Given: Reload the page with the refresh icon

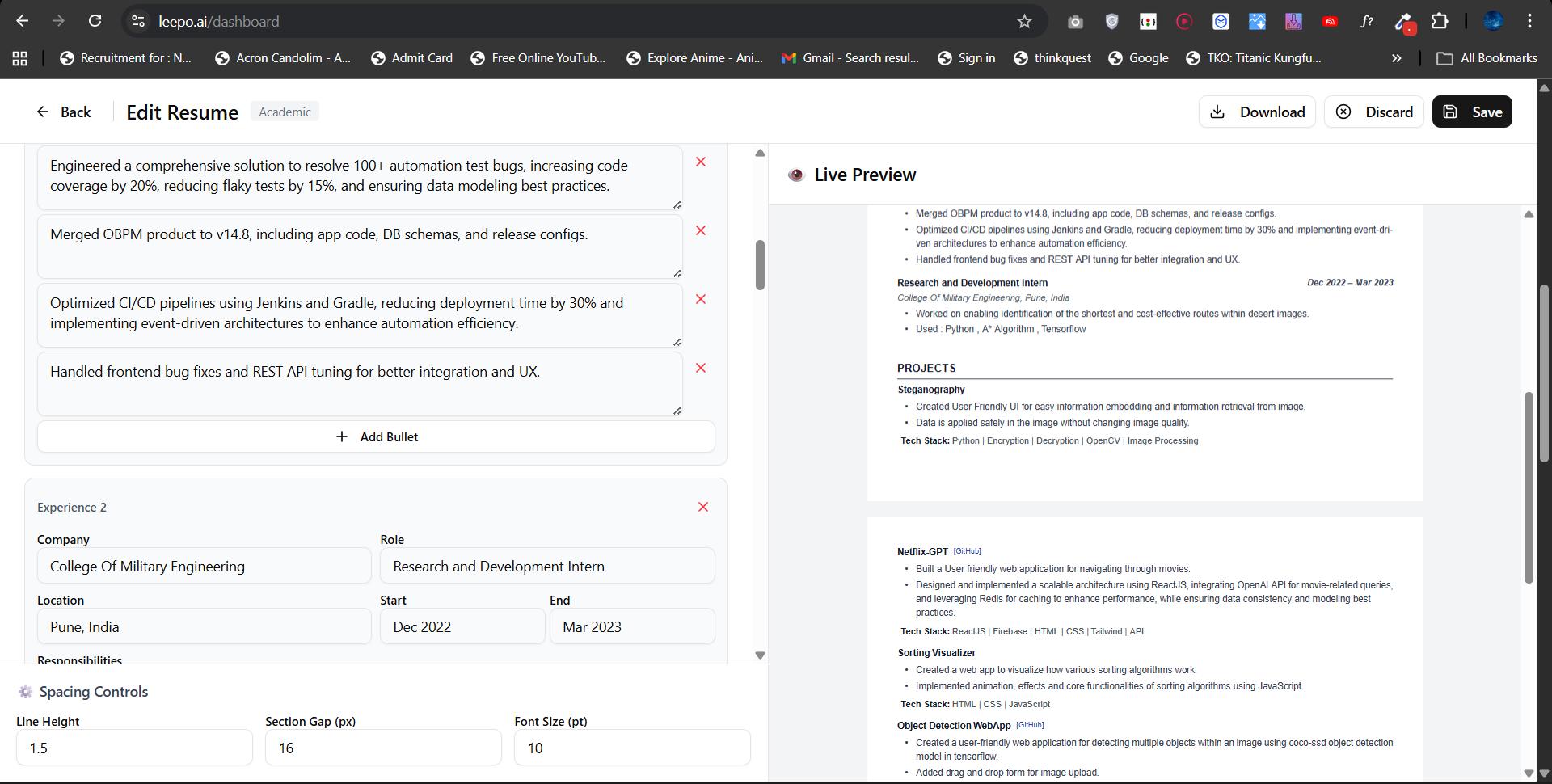Looking at the screenshot, I should click(x=95, y=21).
